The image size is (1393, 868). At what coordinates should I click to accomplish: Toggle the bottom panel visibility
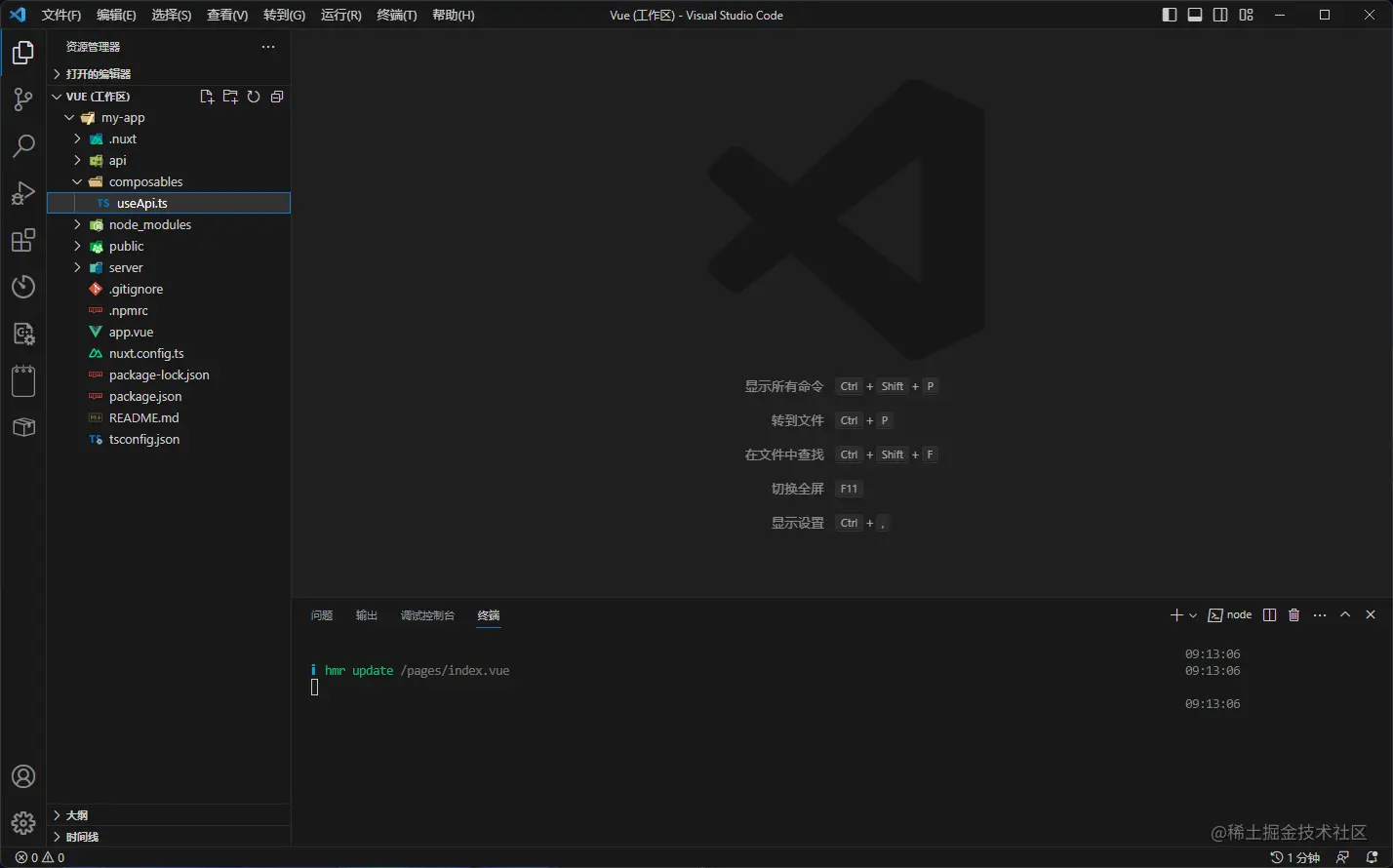pos(1195,15)
